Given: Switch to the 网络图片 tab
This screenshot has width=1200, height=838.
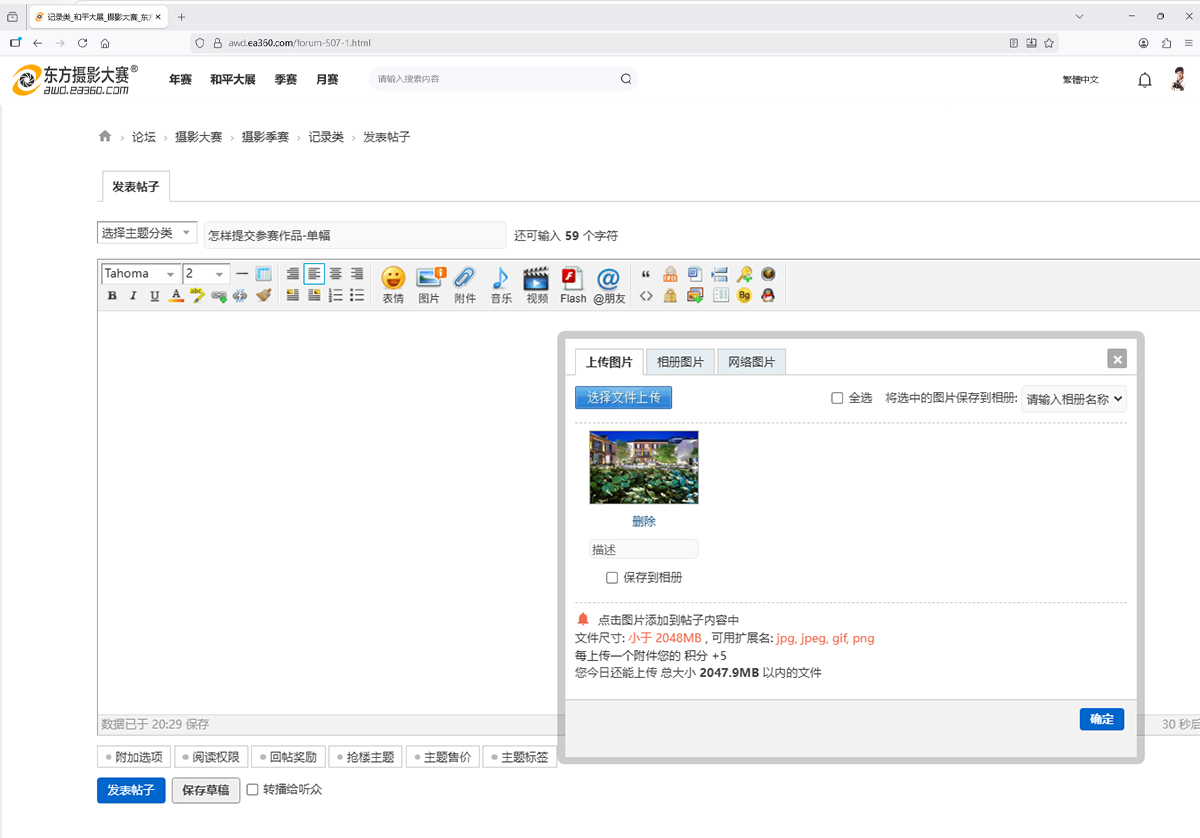Looking at the screenshot, I should 751,362.
